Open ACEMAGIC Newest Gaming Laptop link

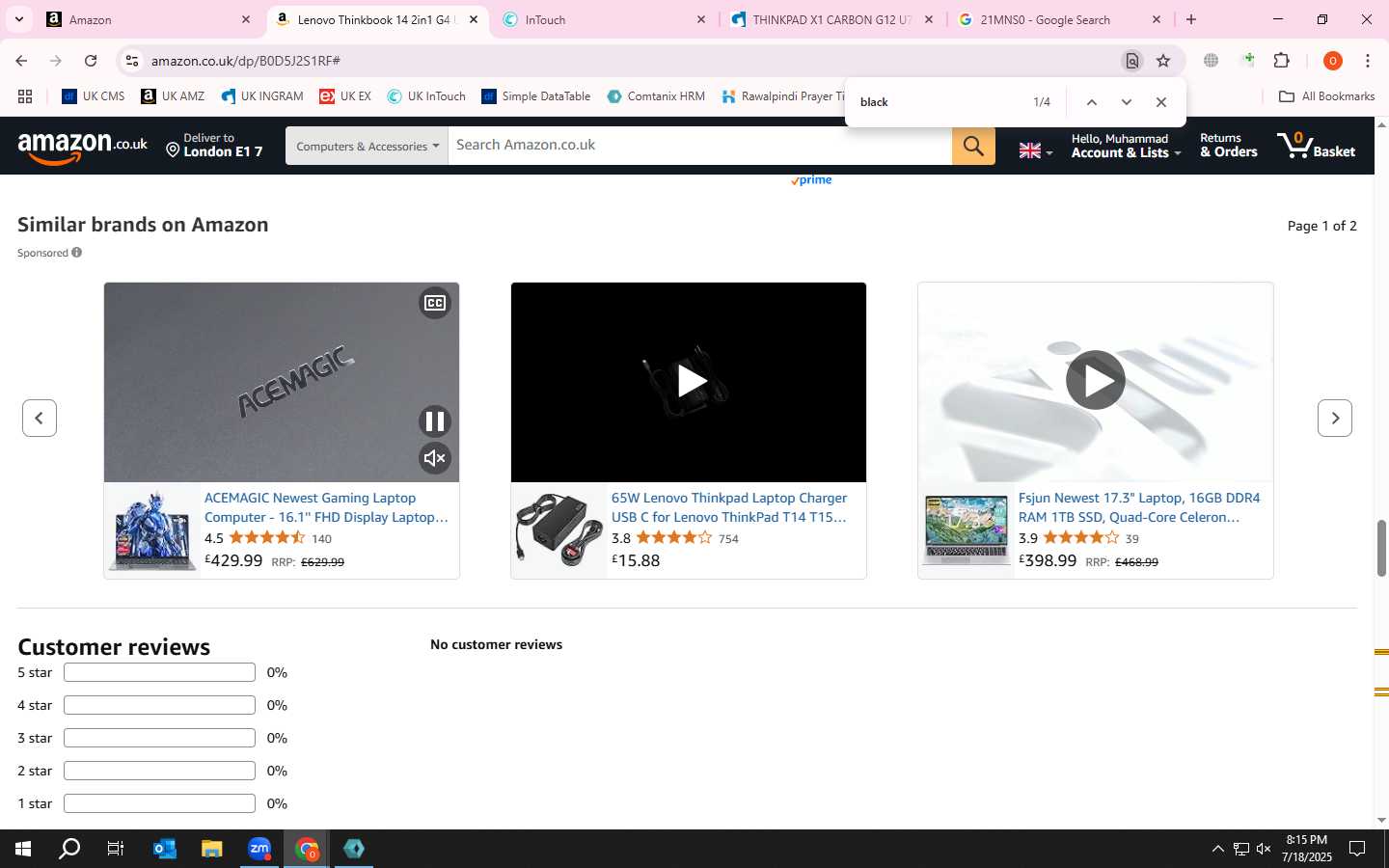point(326,507)
